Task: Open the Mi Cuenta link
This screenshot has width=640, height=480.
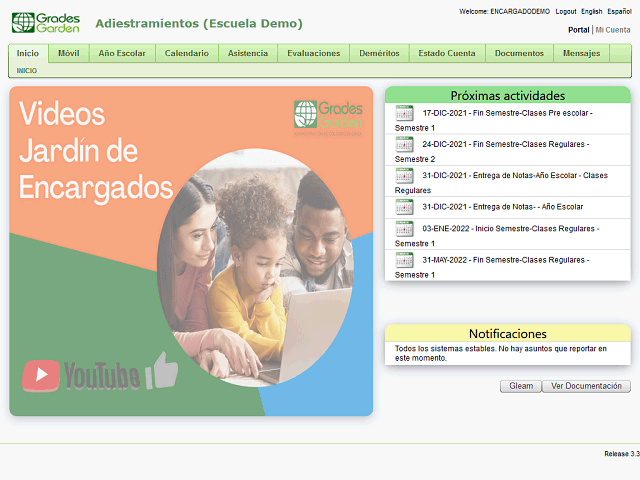Action: 613,30
